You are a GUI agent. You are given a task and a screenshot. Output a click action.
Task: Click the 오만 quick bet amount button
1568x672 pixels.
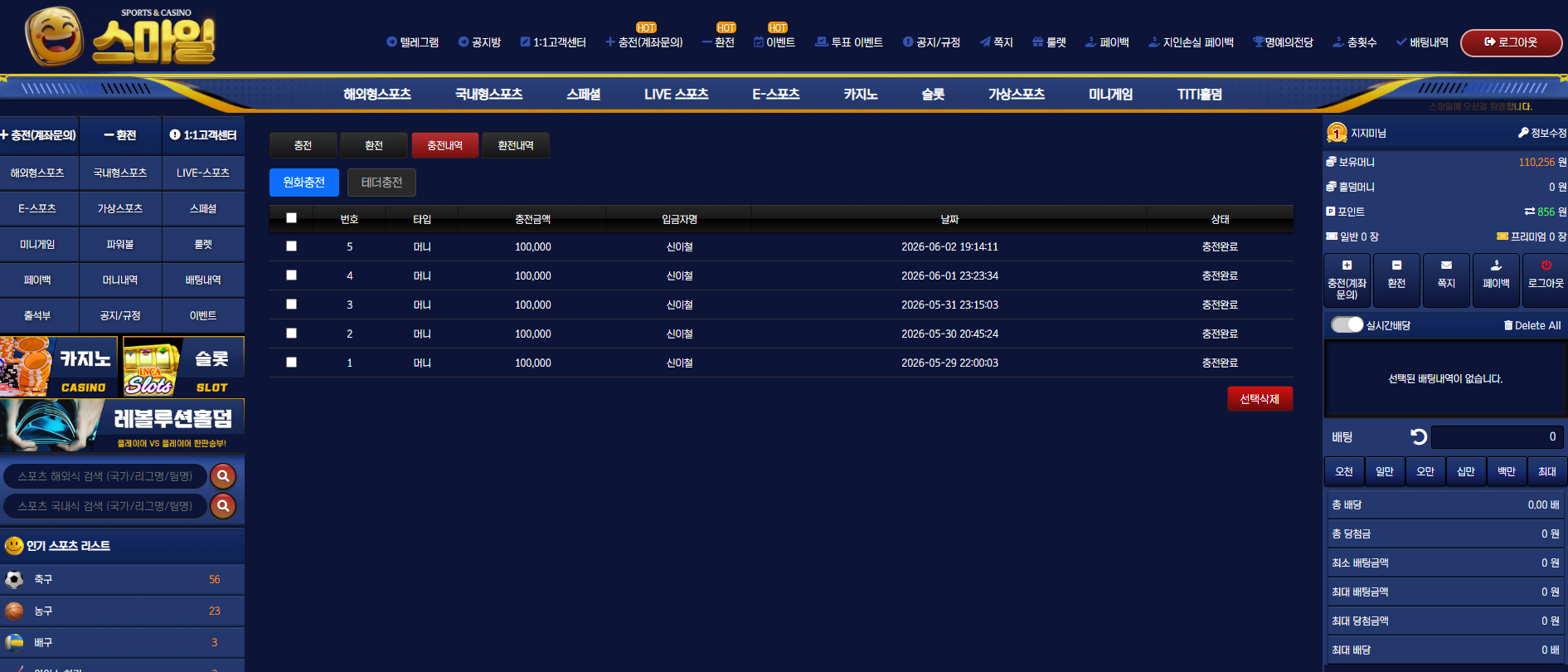pyautogui.click(x=1425, y=471)
